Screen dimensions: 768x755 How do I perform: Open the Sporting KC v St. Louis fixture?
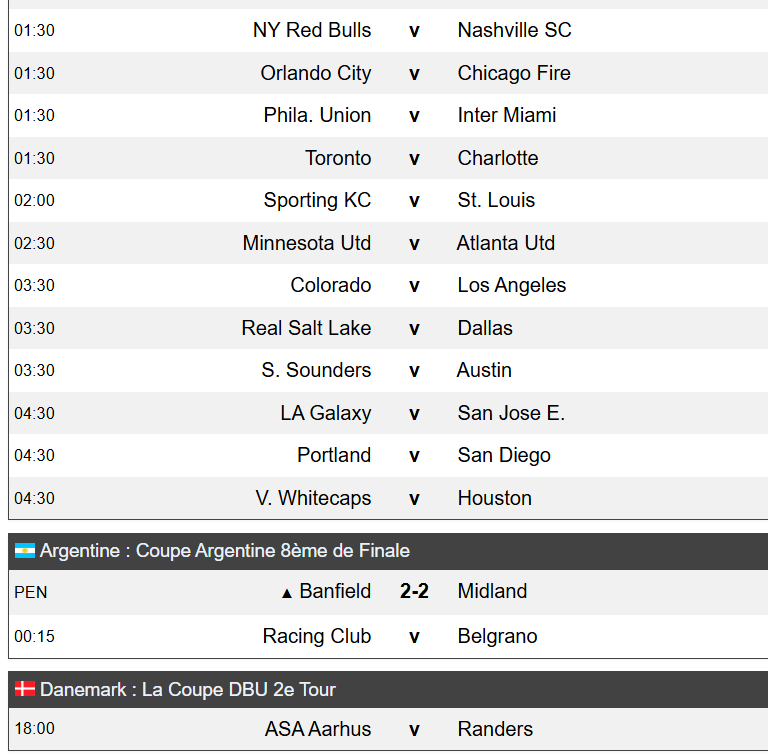point(388,200)
